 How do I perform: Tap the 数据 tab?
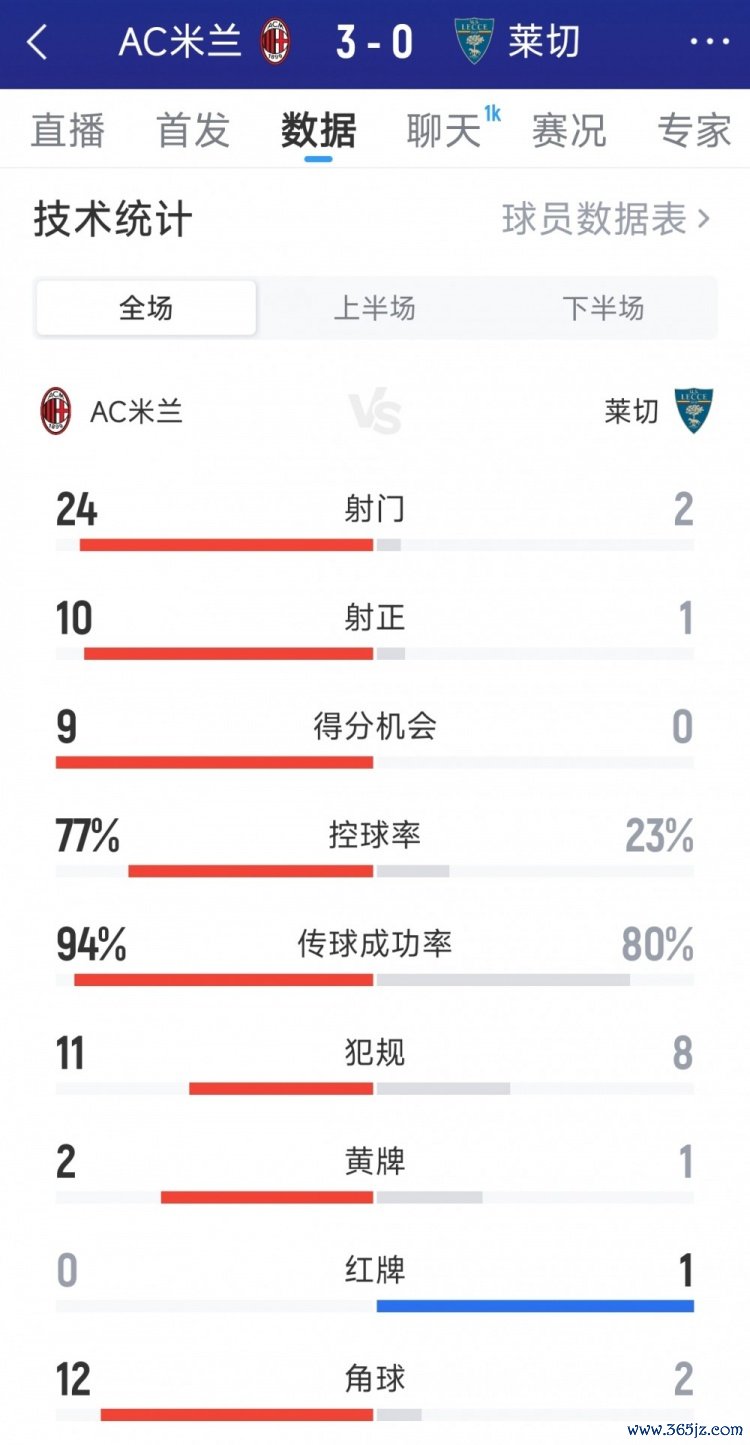318,131
